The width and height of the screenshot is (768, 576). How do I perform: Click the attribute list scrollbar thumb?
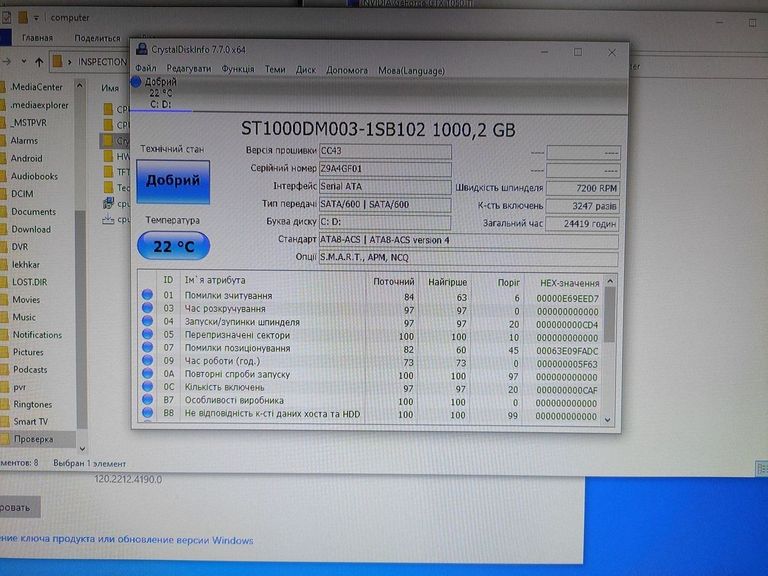point(610,315)
